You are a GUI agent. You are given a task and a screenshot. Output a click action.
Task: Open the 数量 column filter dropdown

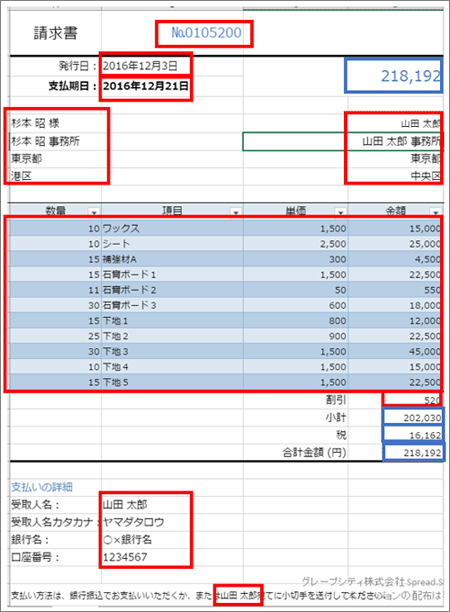pos(94,212)
